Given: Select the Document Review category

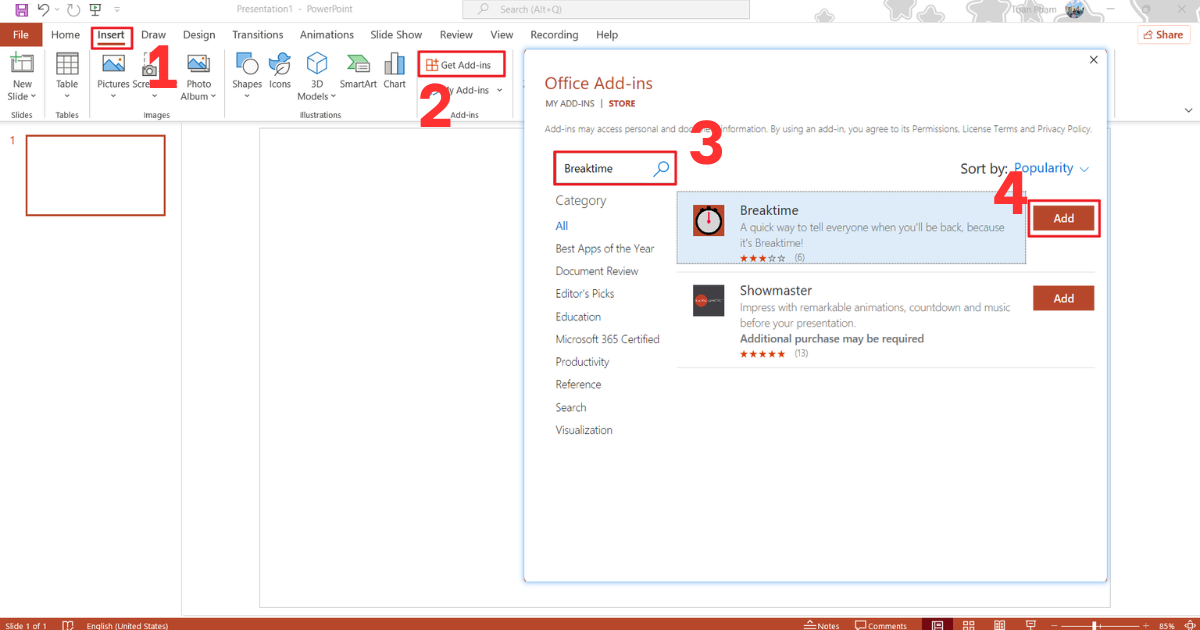Looking at the screenshot, I should coord(597,271).
